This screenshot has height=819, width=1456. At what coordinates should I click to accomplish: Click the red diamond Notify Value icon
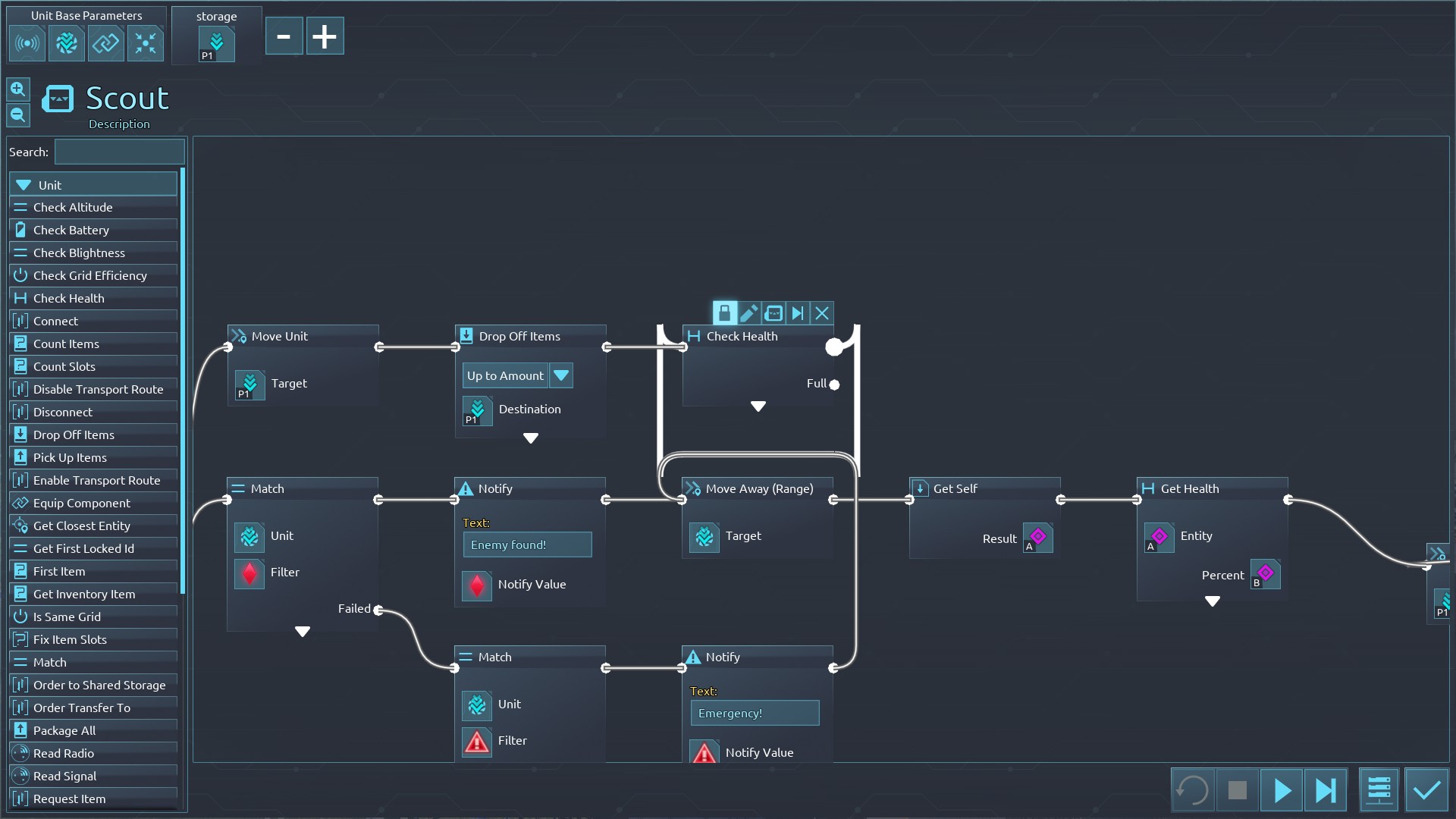[477, 585]
